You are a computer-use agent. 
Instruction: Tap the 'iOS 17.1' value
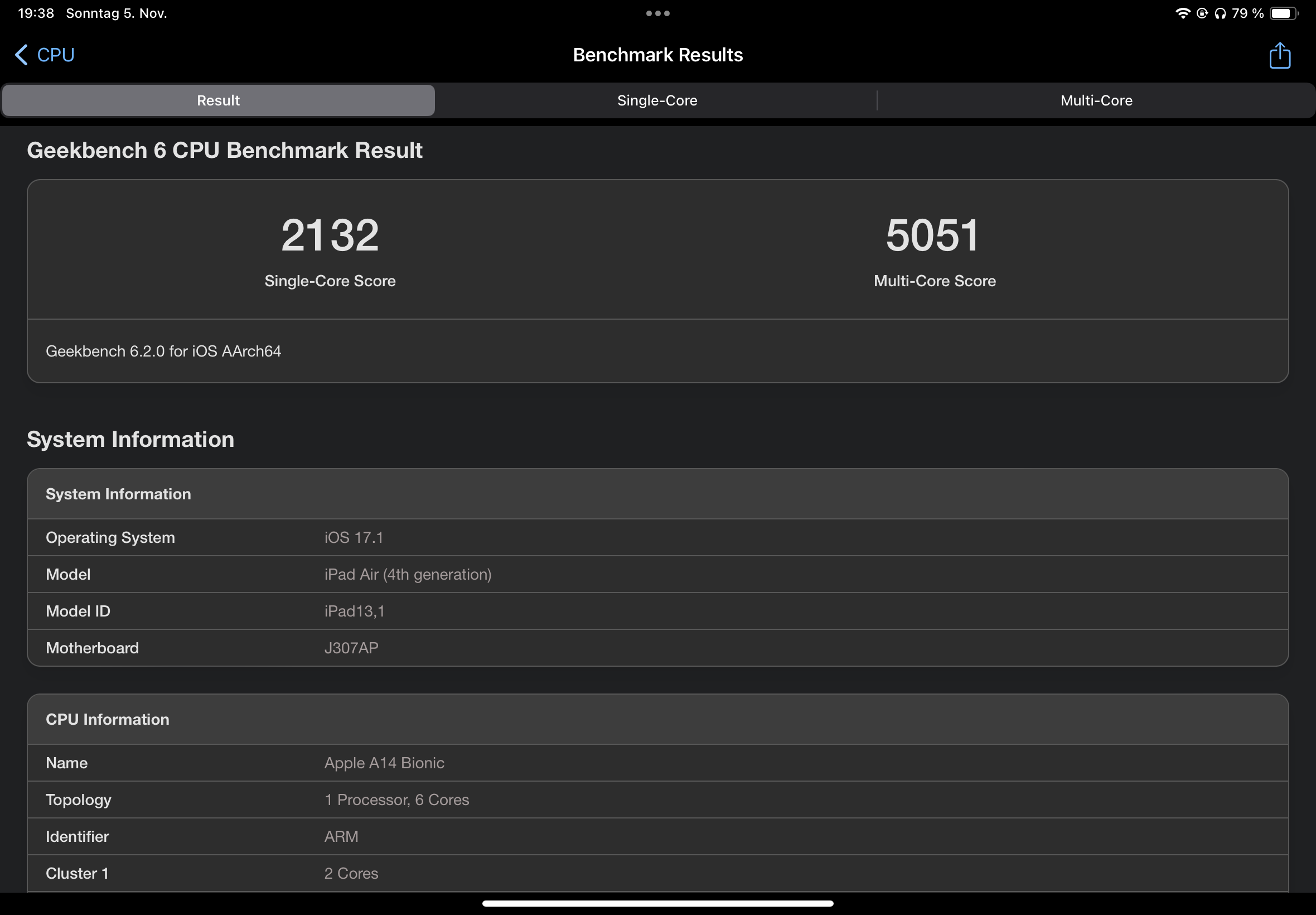tap(354, 538)
